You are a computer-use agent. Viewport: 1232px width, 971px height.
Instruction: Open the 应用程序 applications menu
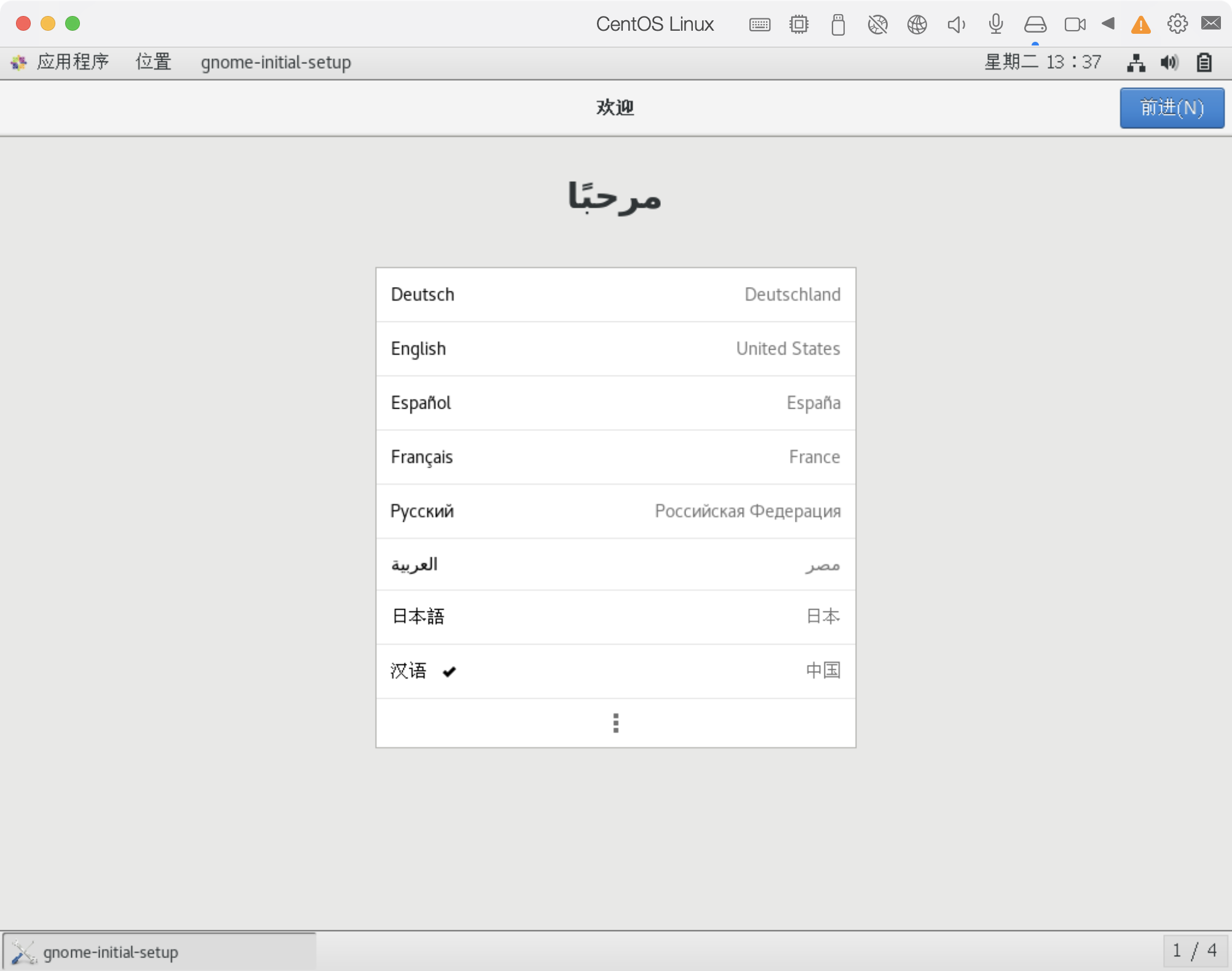tap(73, 62)
